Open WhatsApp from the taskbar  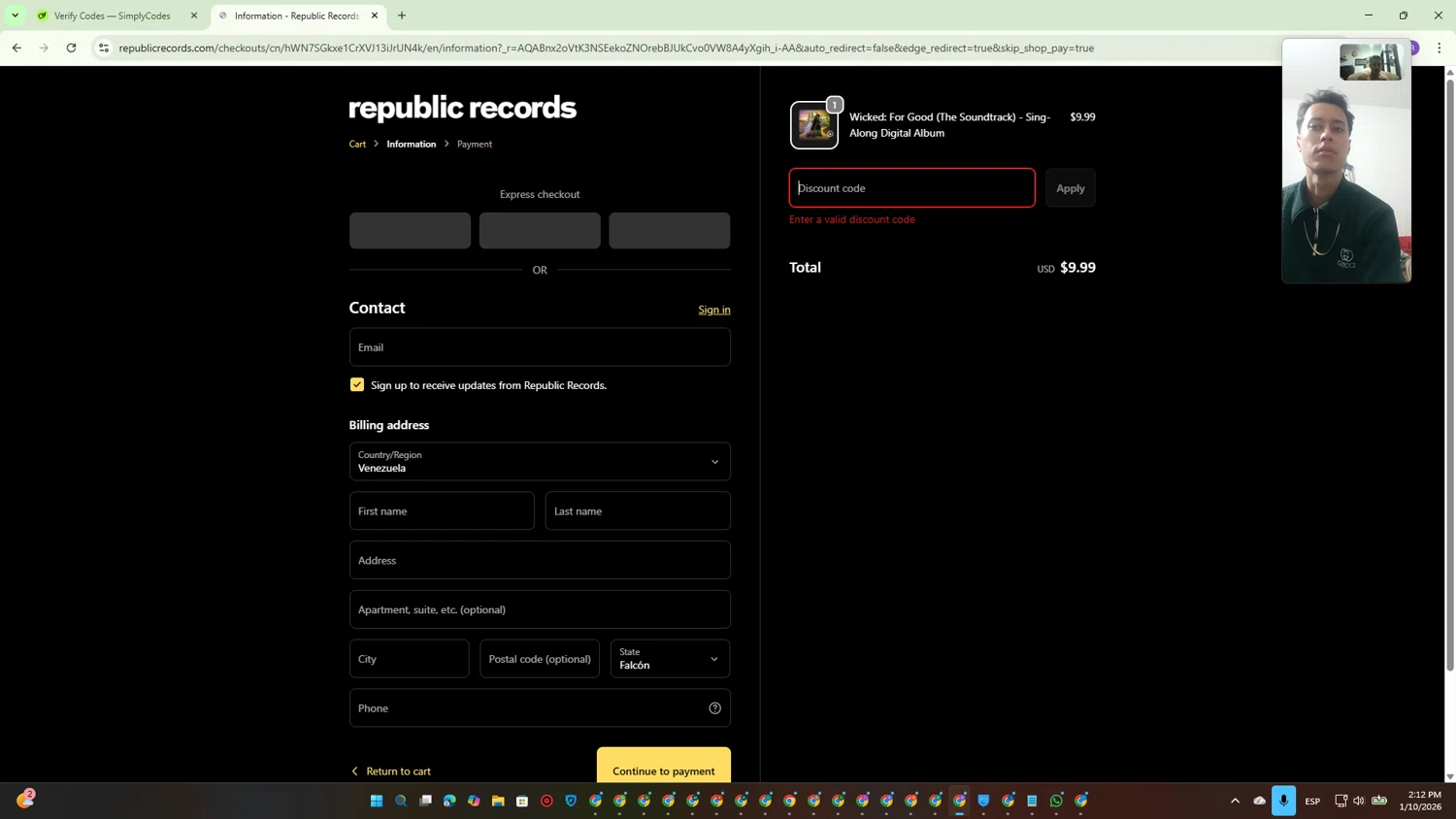[x=1056, y=801]
